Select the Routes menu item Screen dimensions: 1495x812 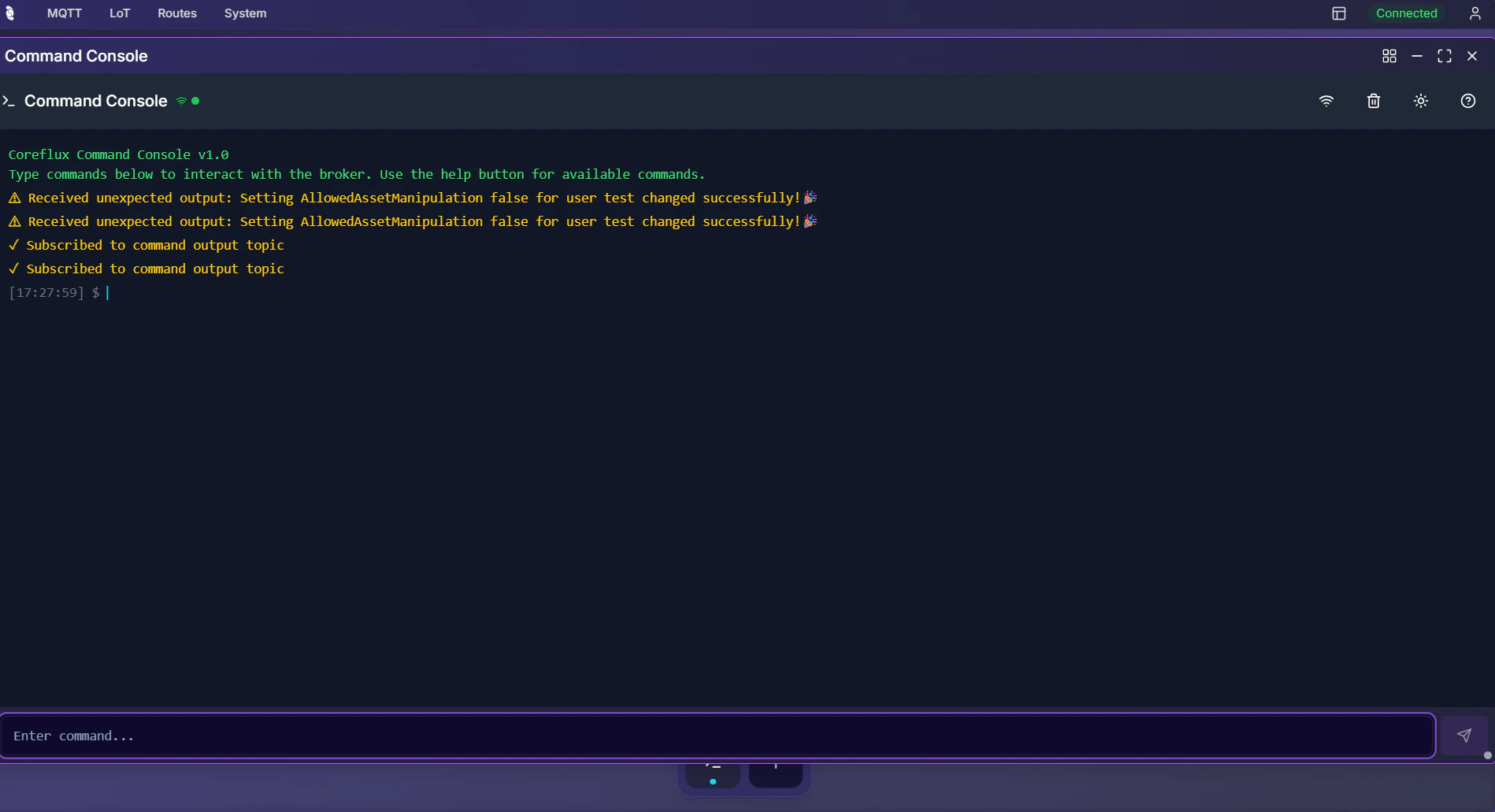point(176,13)
